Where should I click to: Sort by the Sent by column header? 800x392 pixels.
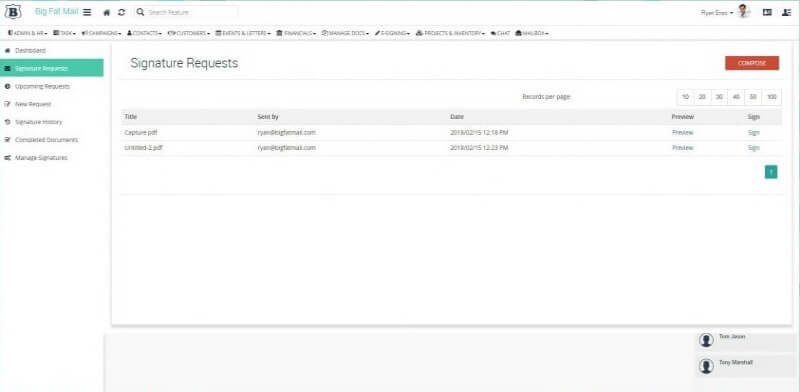point(268,117)
